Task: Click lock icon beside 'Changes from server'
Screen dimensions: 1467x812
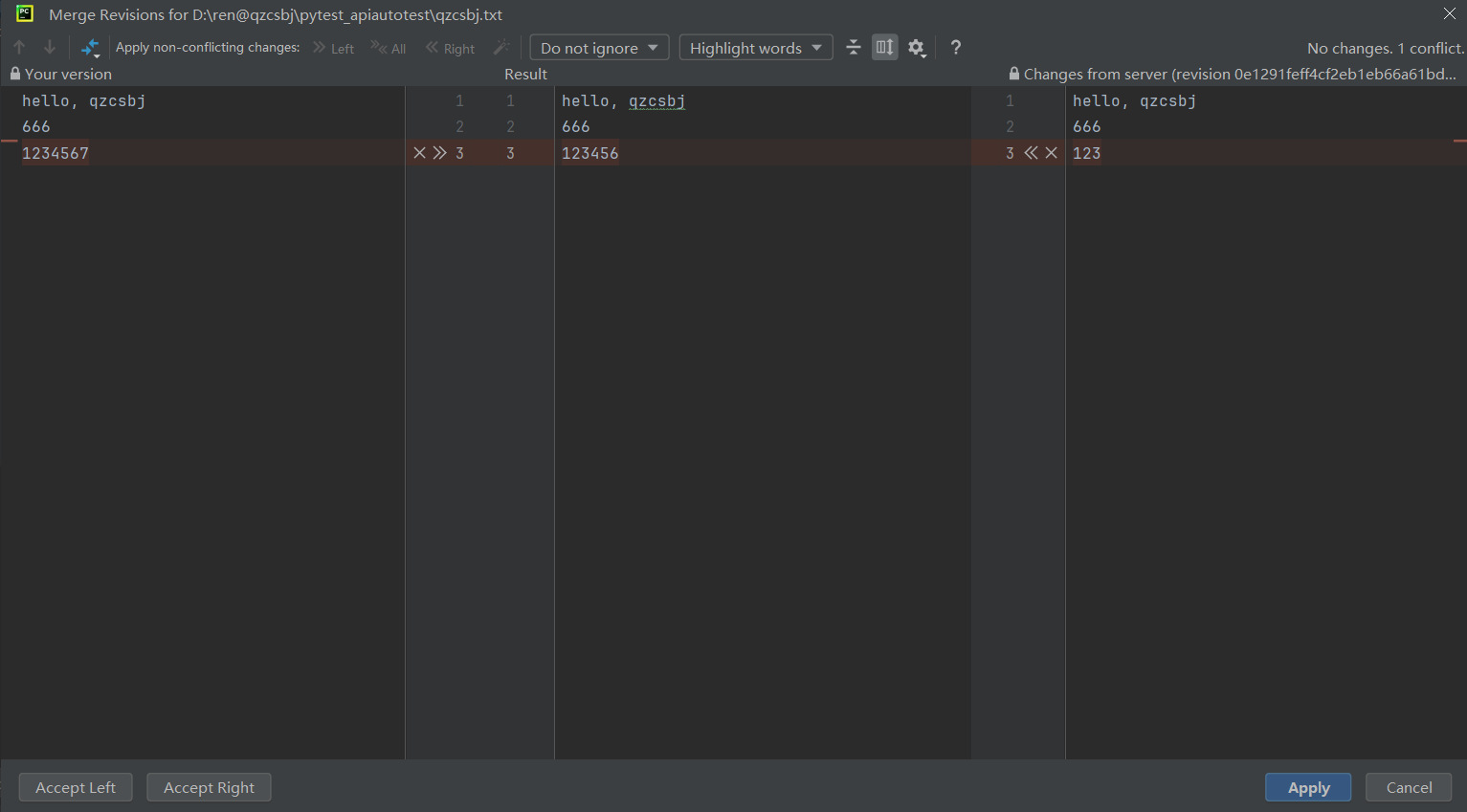Action: [x=1014, y=74]
